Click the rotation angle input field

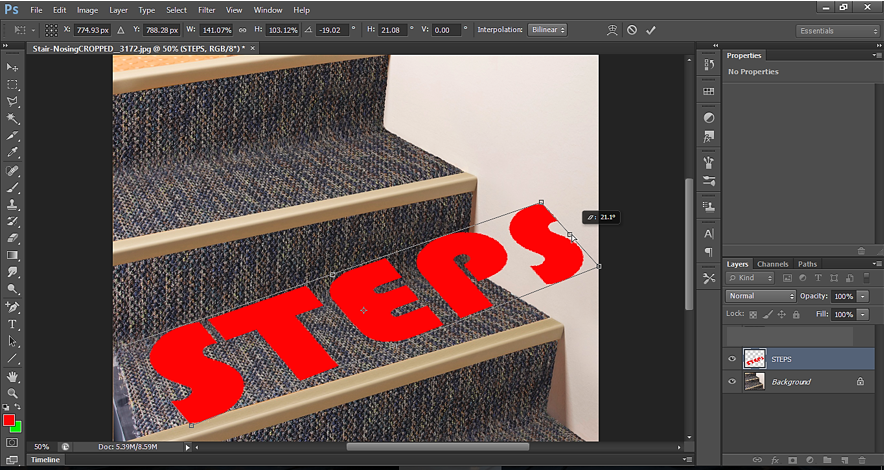(x=332, y=30)
